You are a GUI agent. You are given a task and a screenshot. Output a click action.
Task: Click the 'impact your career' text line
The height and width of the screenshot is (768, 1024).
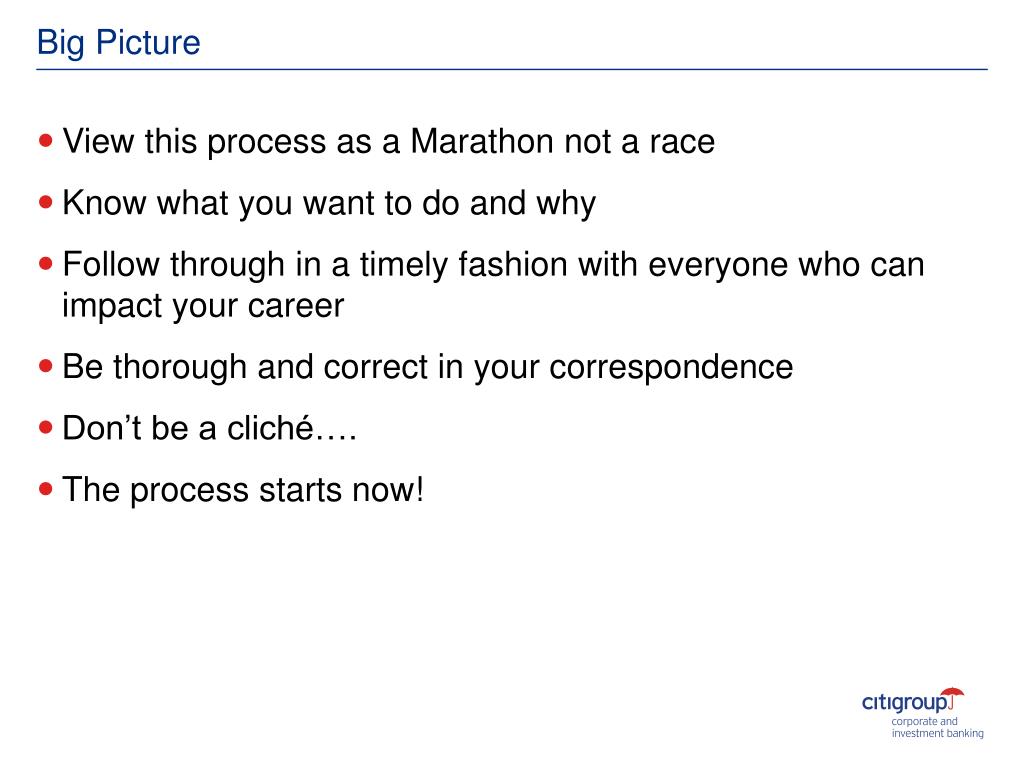203,306
